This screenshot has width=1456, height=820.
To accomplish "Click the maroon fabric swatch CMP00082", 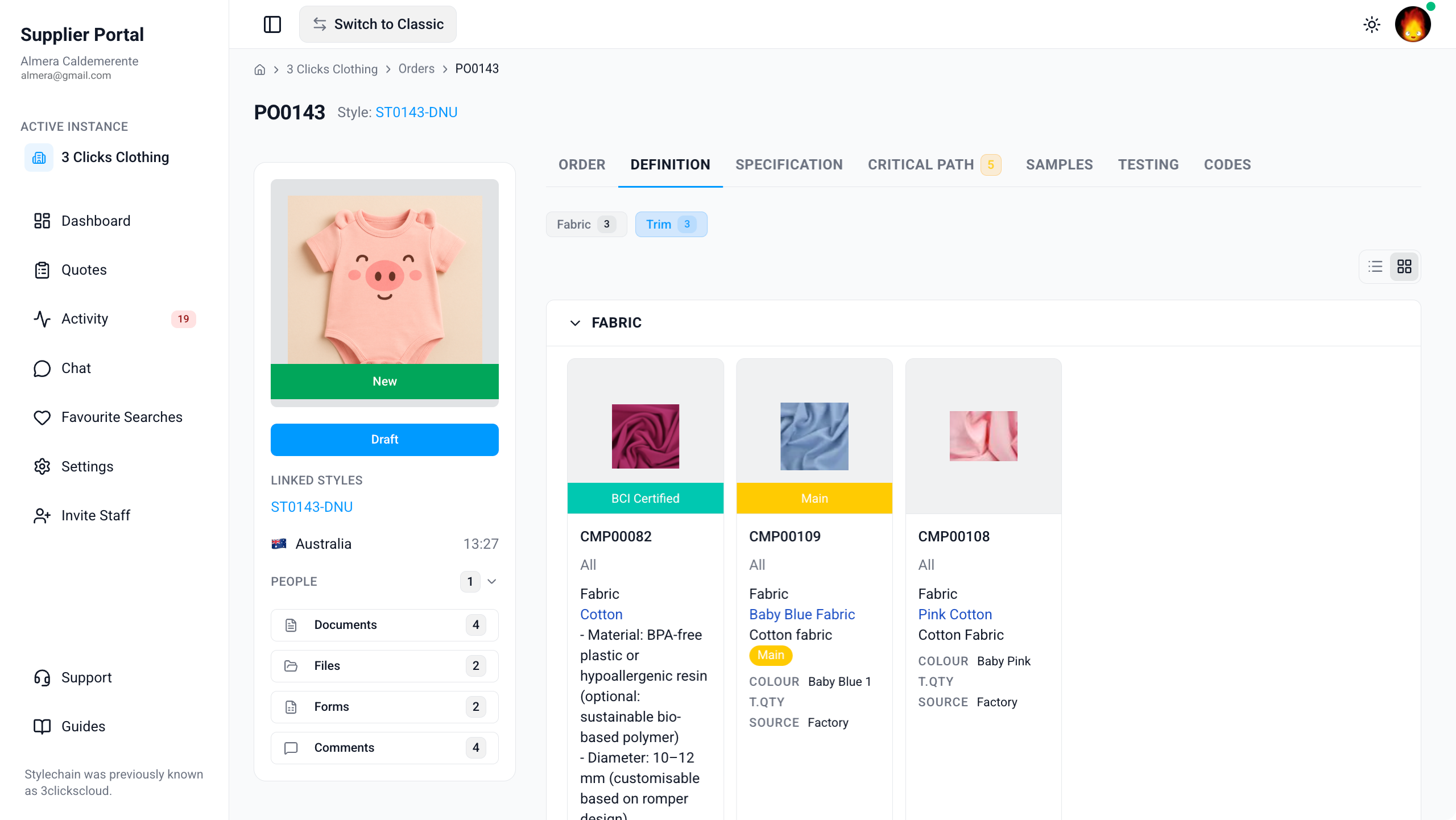I will (646, 437).
